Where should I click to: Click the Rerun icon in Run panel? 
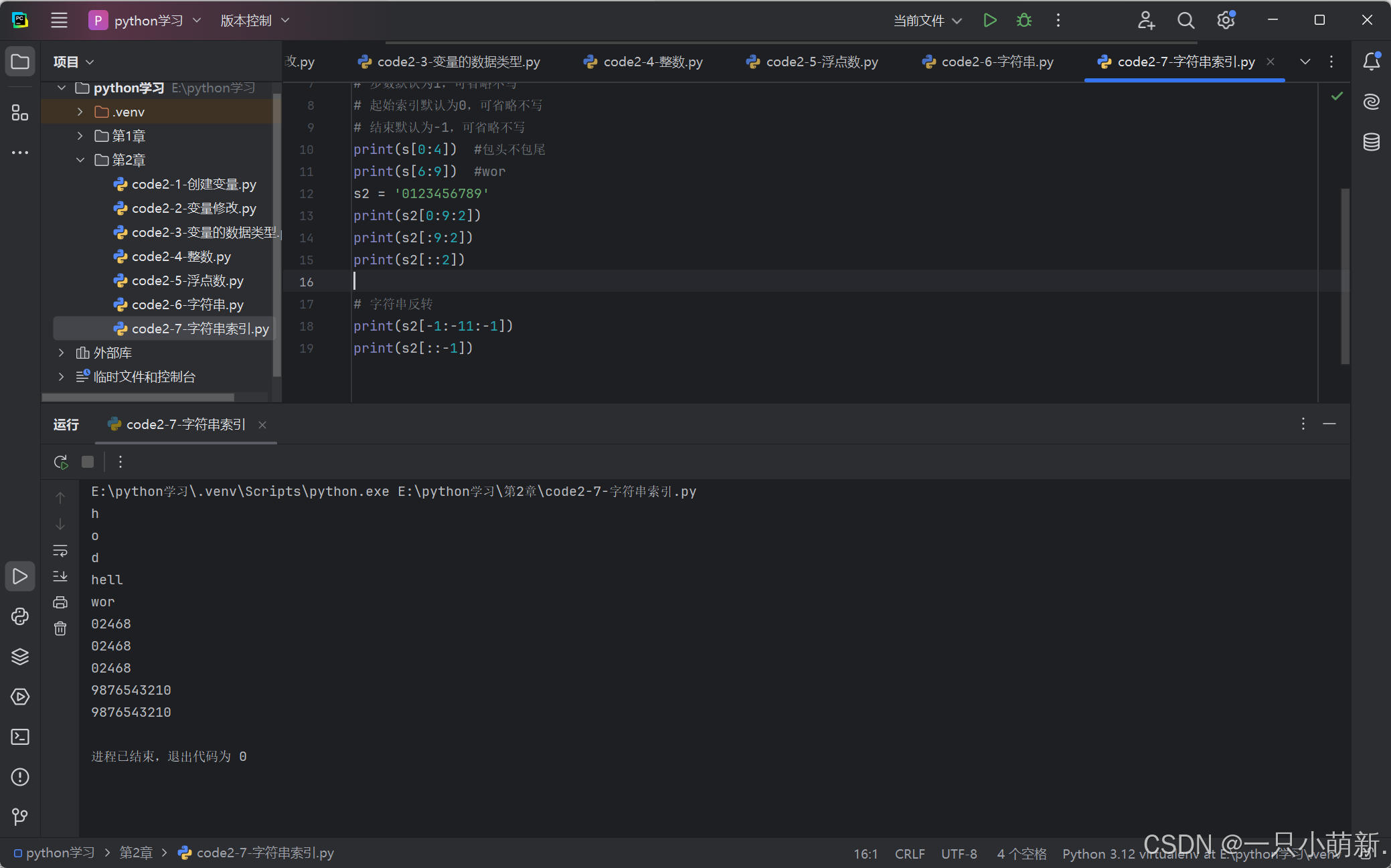click(61, 462)
